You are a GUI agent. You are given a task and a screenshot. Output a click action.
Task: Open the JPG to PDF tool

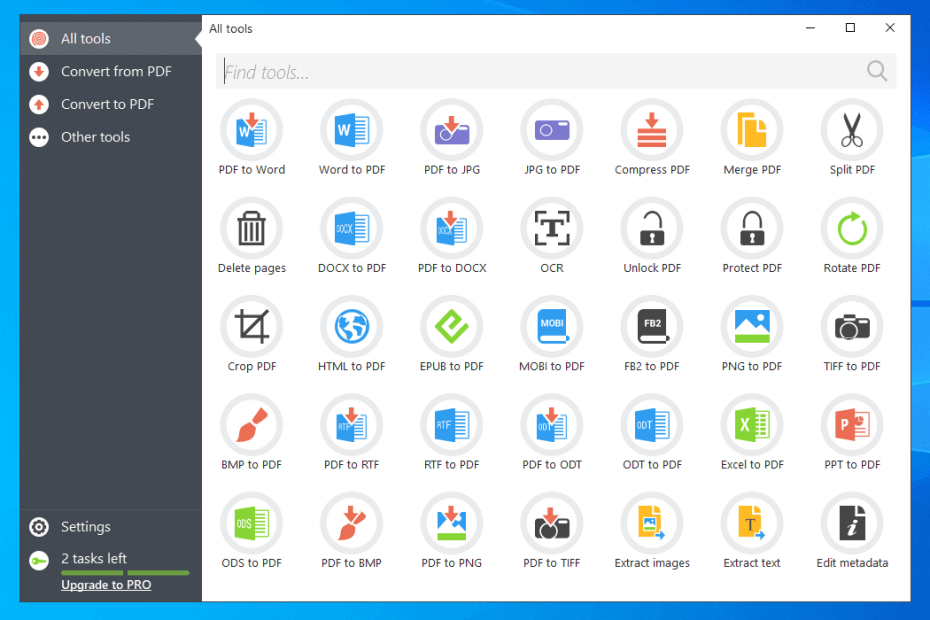(552, 130)
